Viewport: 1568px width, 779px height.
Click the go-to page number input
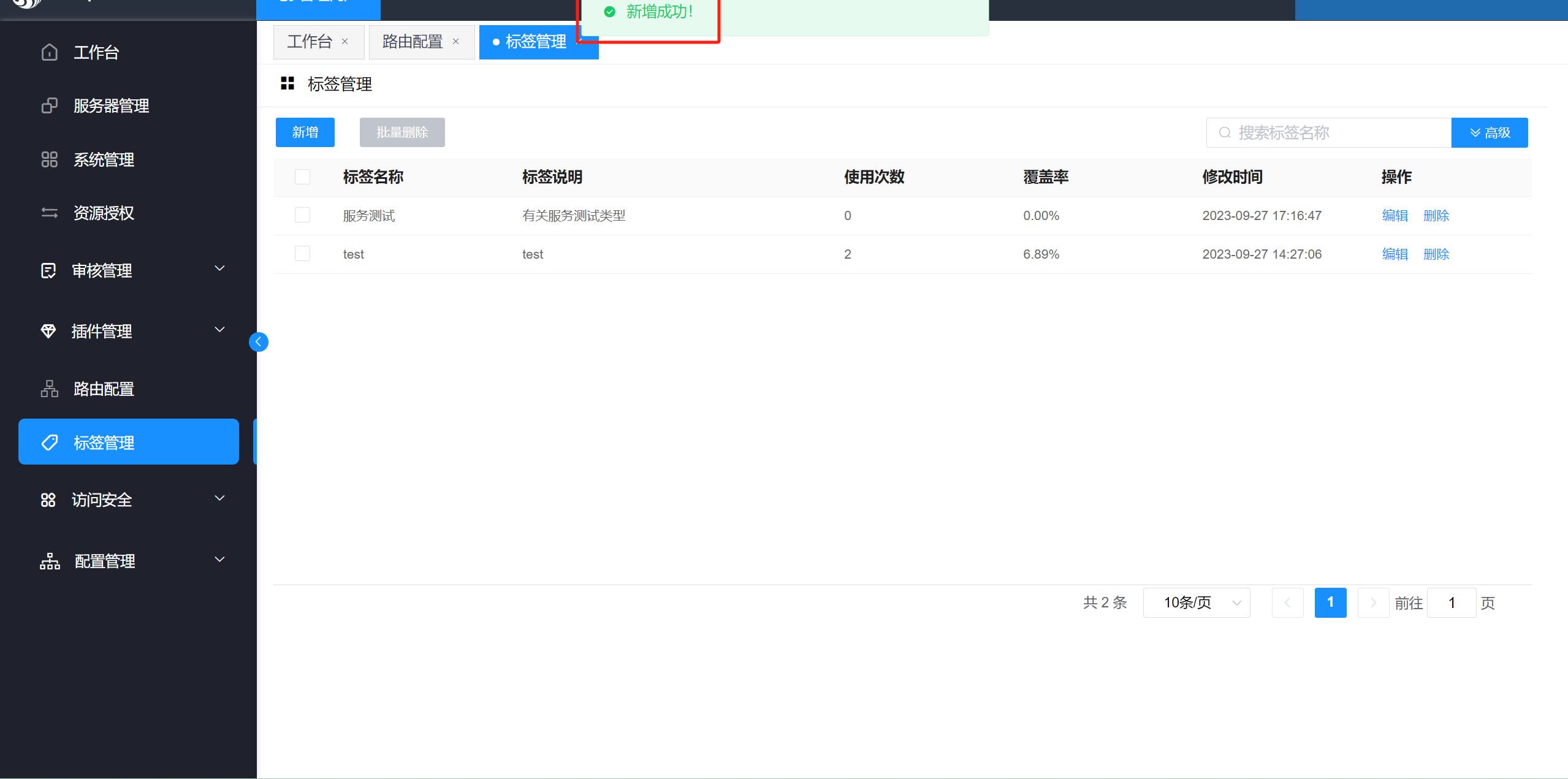tap(1452, 602)
